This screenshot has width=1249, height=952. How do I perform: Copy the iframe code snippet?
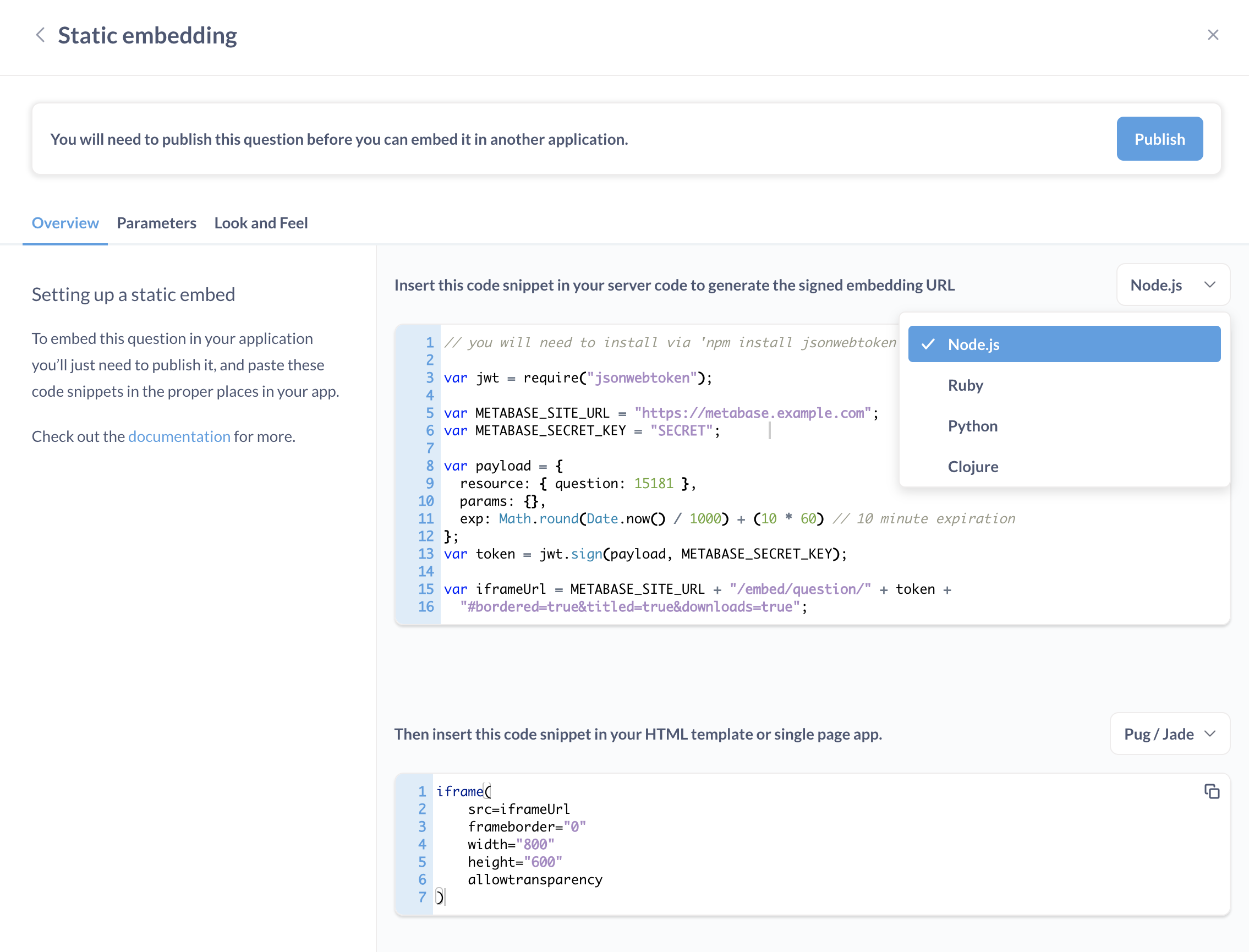(x=1213, y=791)
